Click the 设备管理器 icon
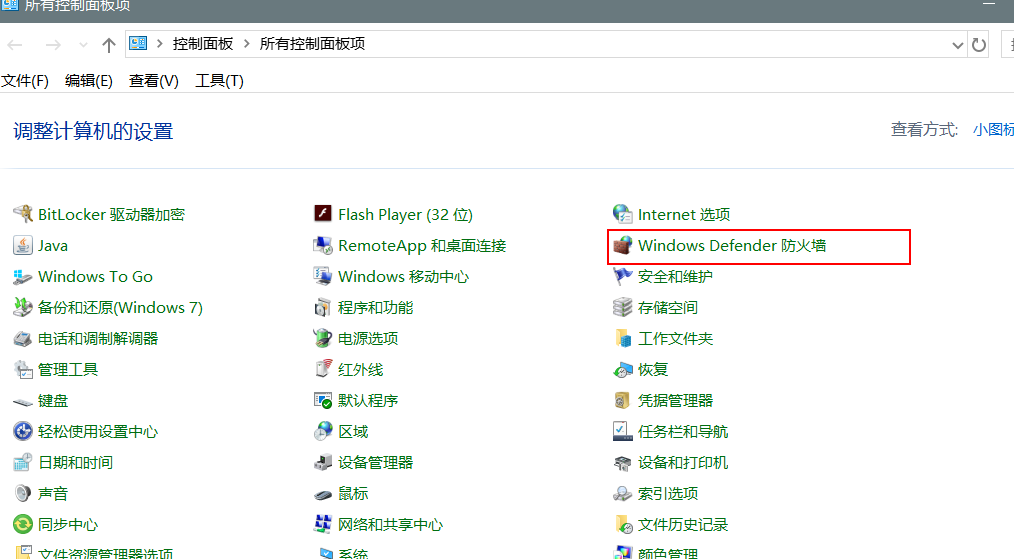Screen dimensions: 1014x559 [x=323, y=463]
